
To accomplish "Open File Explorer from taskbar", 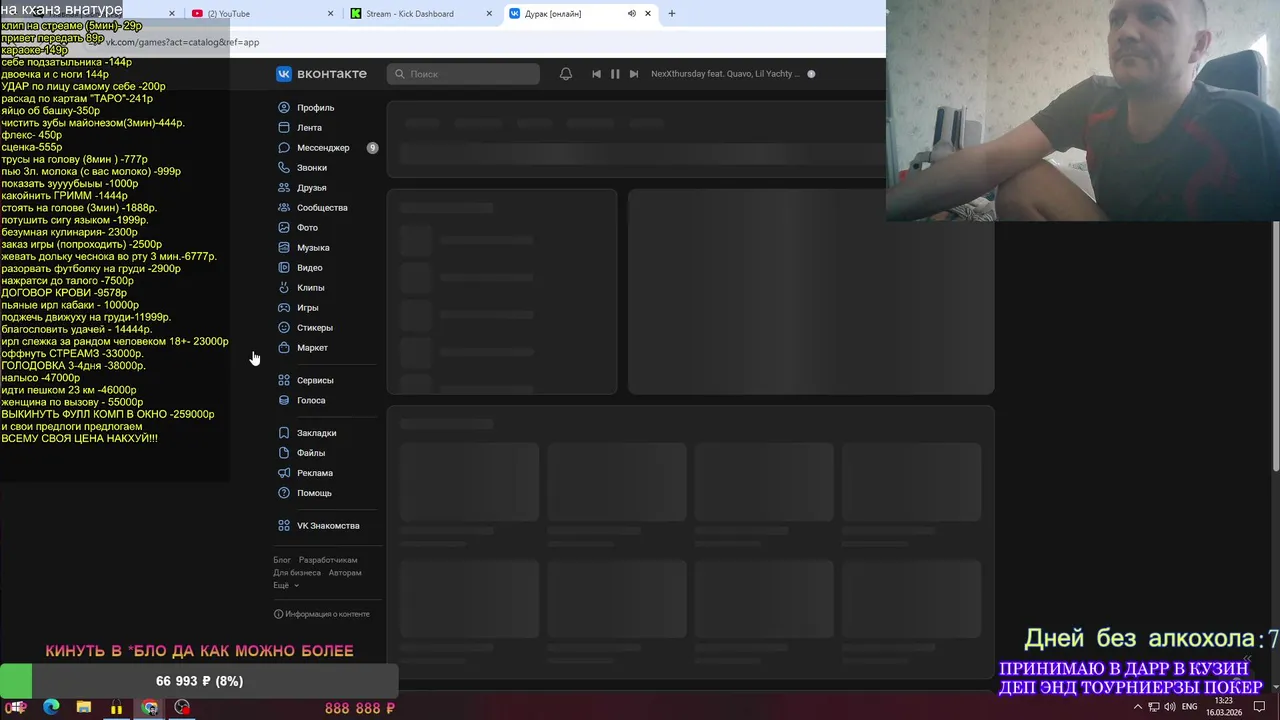I will [84, 707].
